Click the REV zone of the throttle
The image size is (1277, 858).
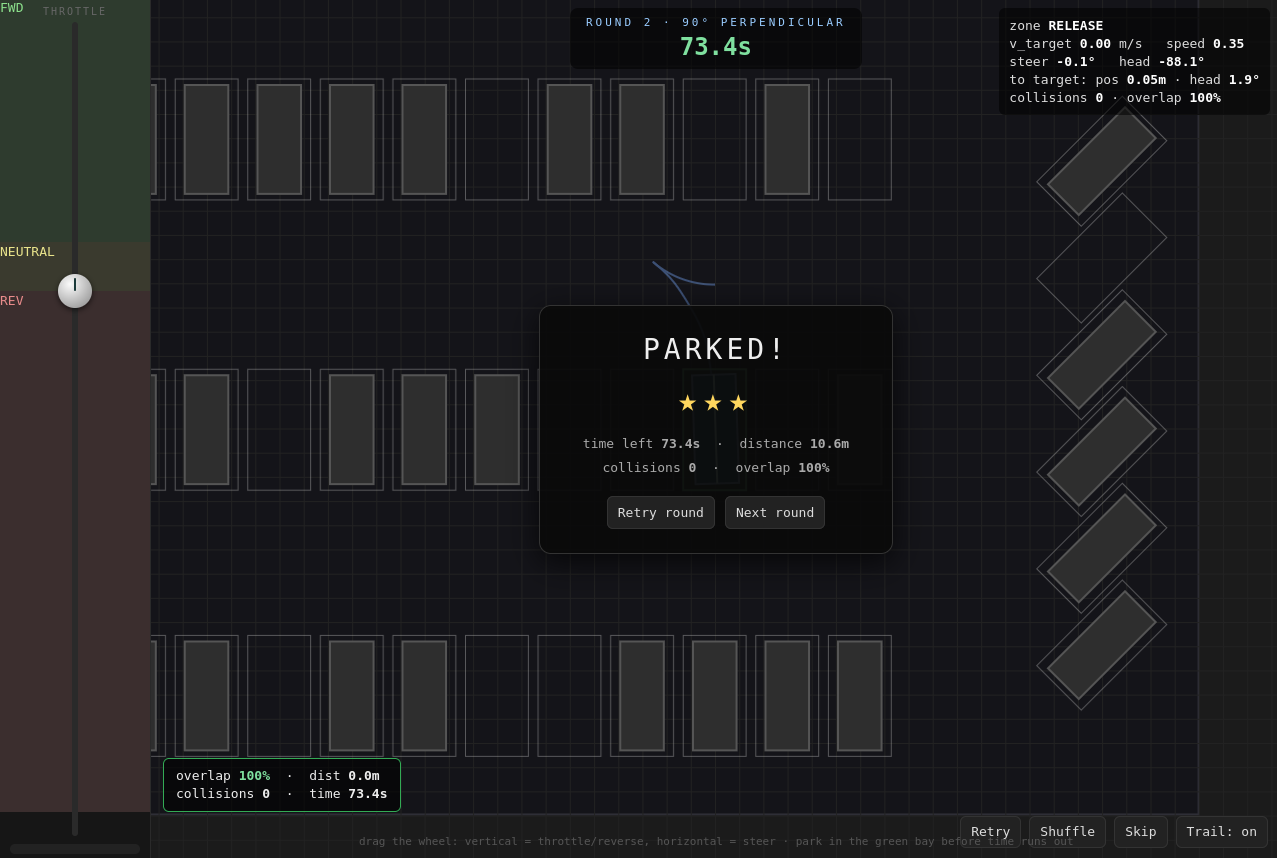75,551
